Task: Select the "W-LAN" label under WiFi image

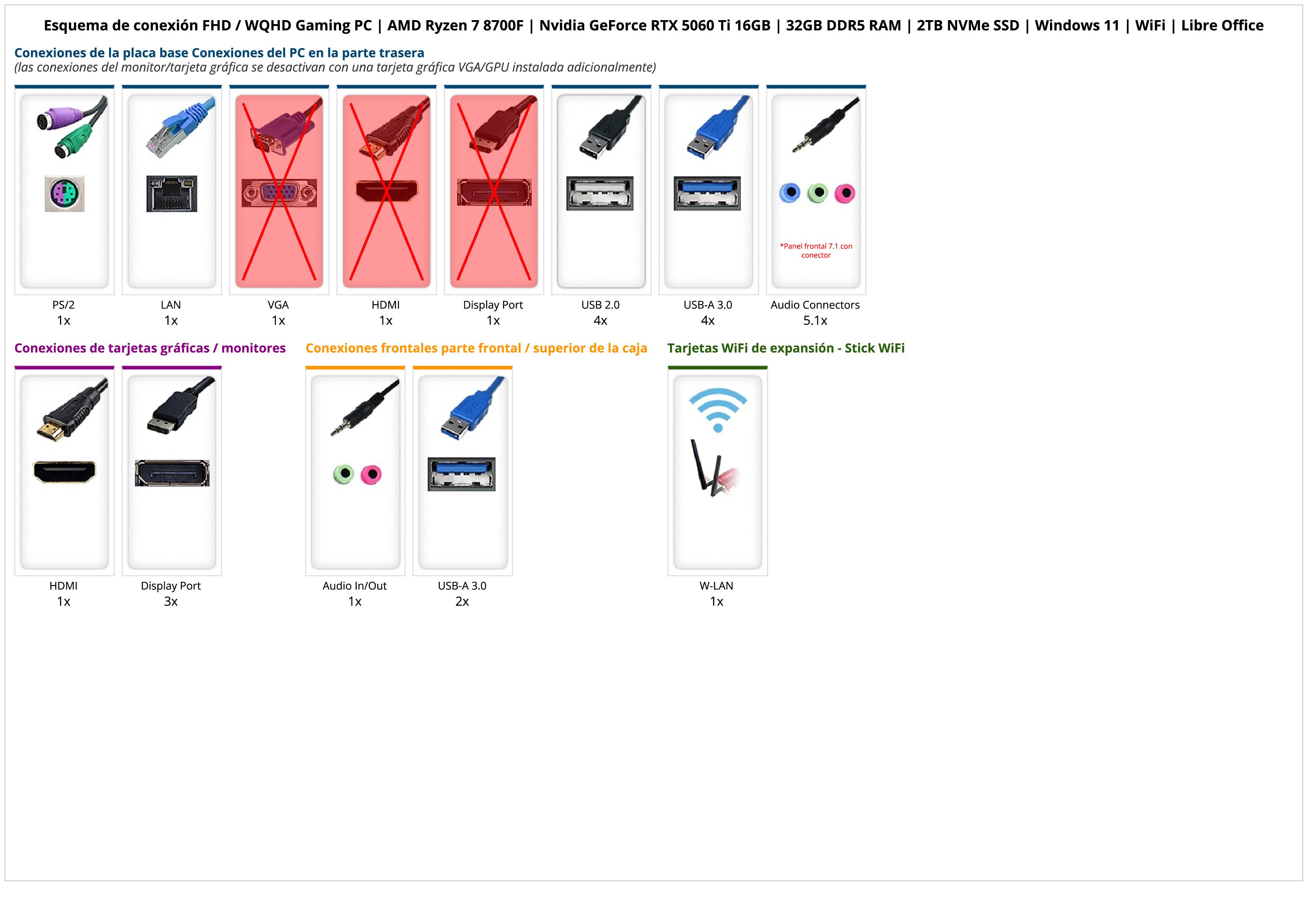Action: [716, 585]
